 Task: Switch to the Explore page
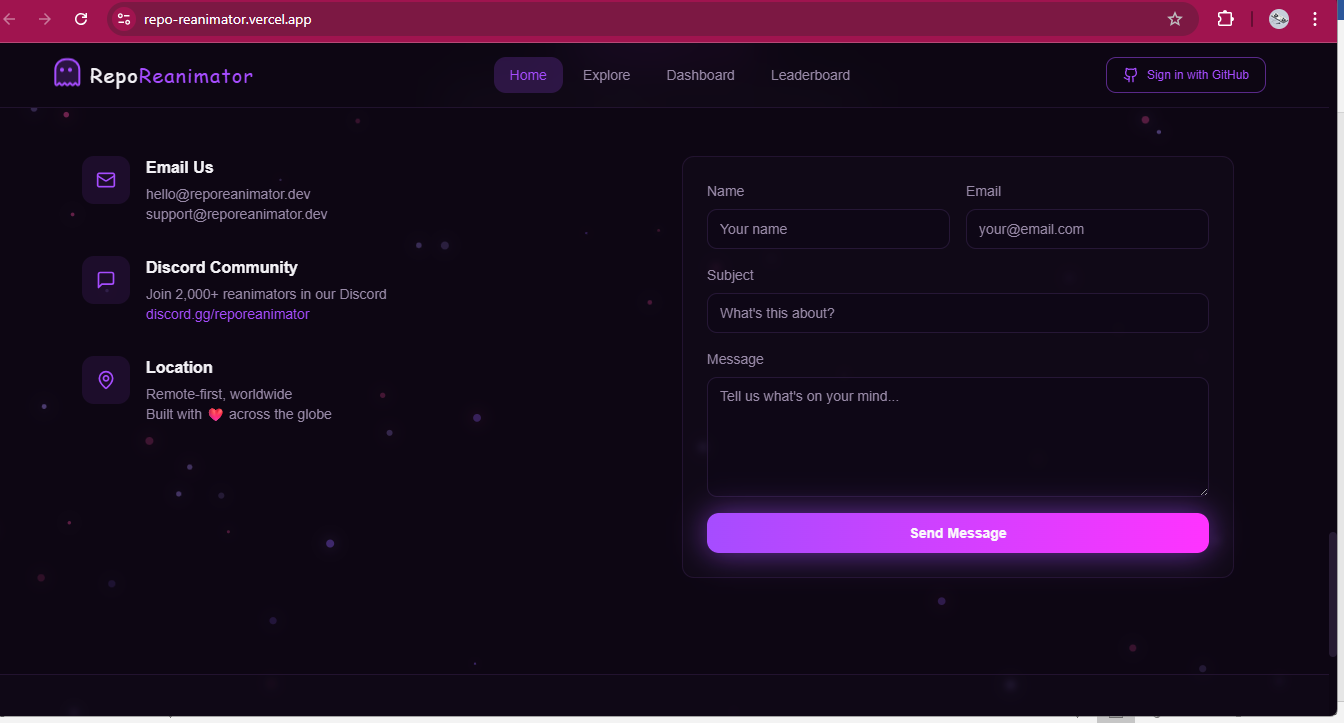[607, 75]
